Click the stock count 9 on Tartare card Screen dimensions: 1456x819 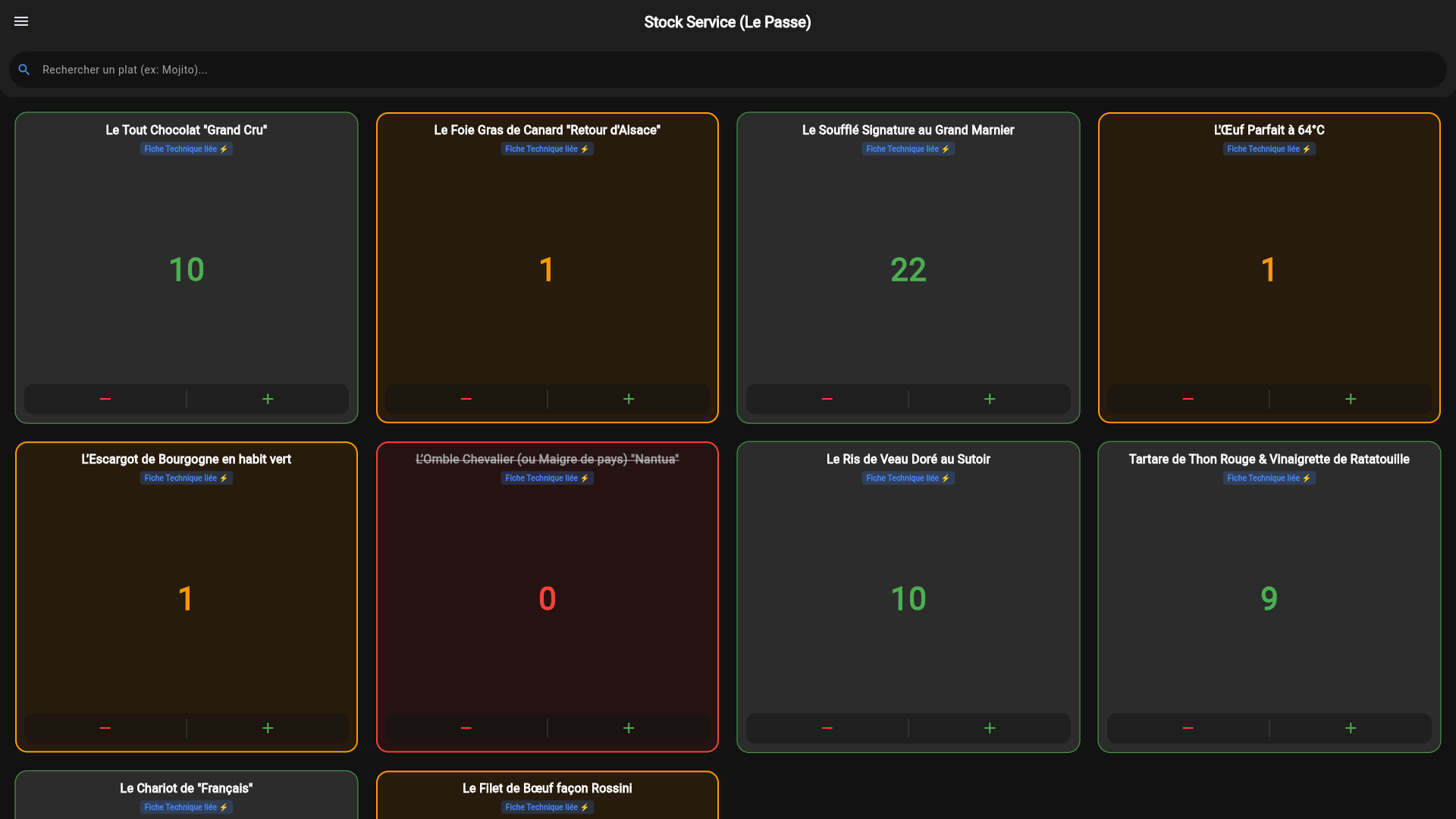click(1269, 599)
